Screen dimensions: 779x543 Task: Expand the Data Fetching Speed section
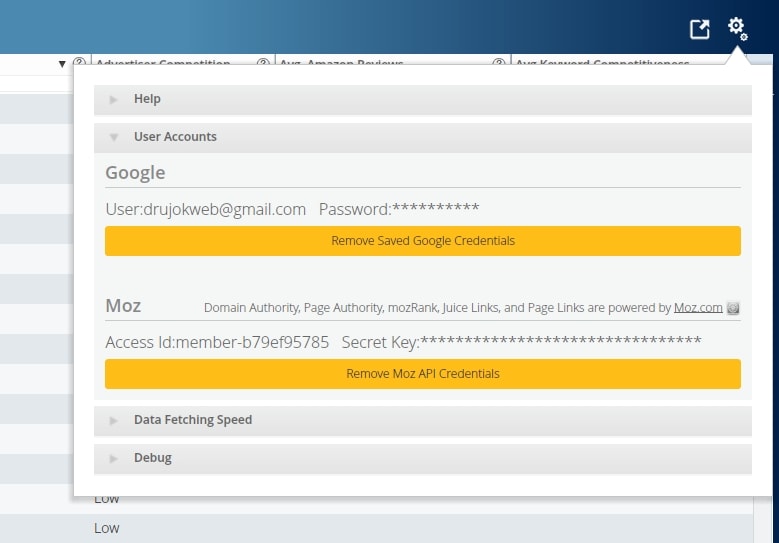tap(422, 420)
